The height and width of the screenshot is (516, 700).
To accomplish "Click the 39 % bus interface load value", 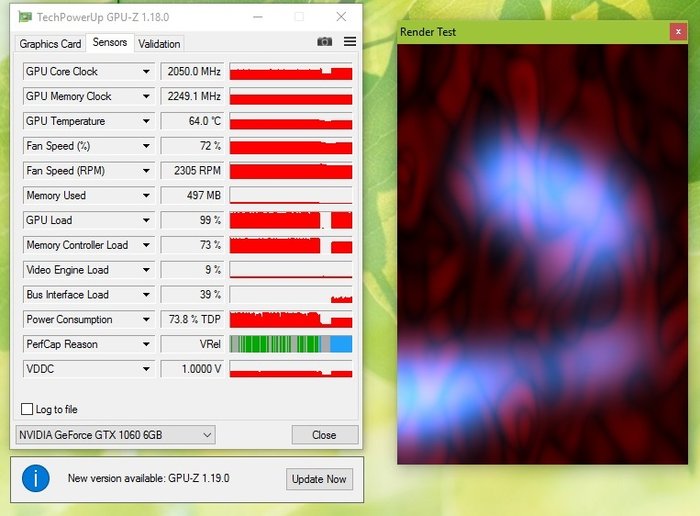I will point(192,295).
